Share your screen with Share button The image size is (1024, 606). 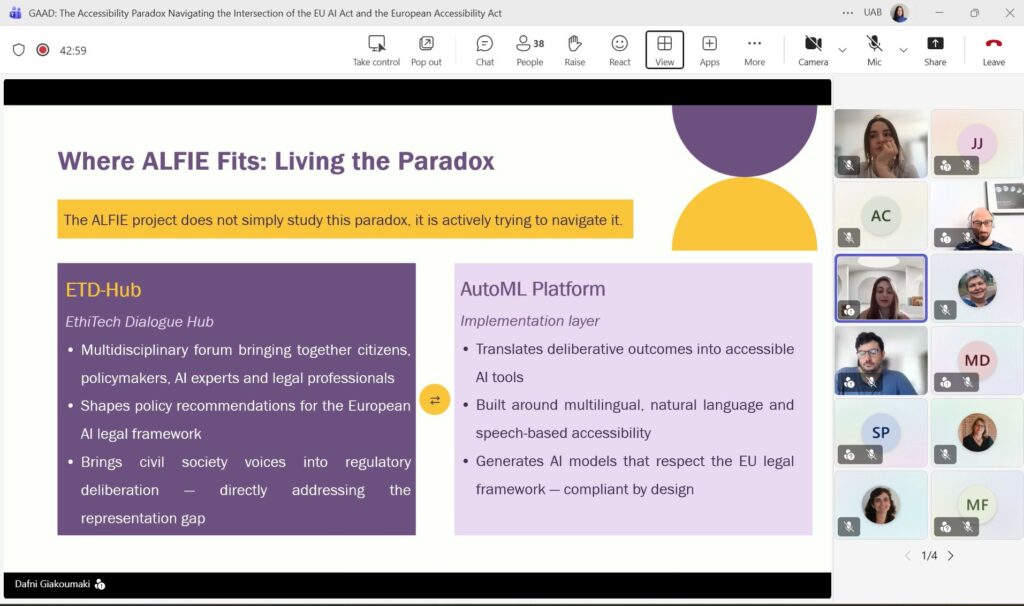935,50
